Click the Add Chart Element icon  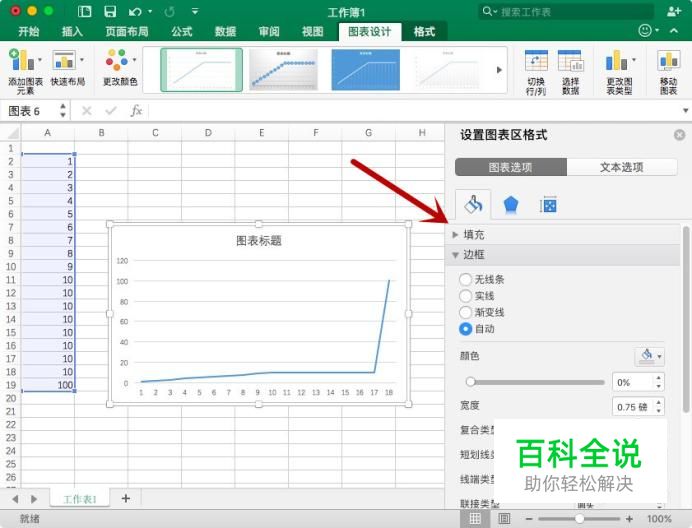[21, 60]
